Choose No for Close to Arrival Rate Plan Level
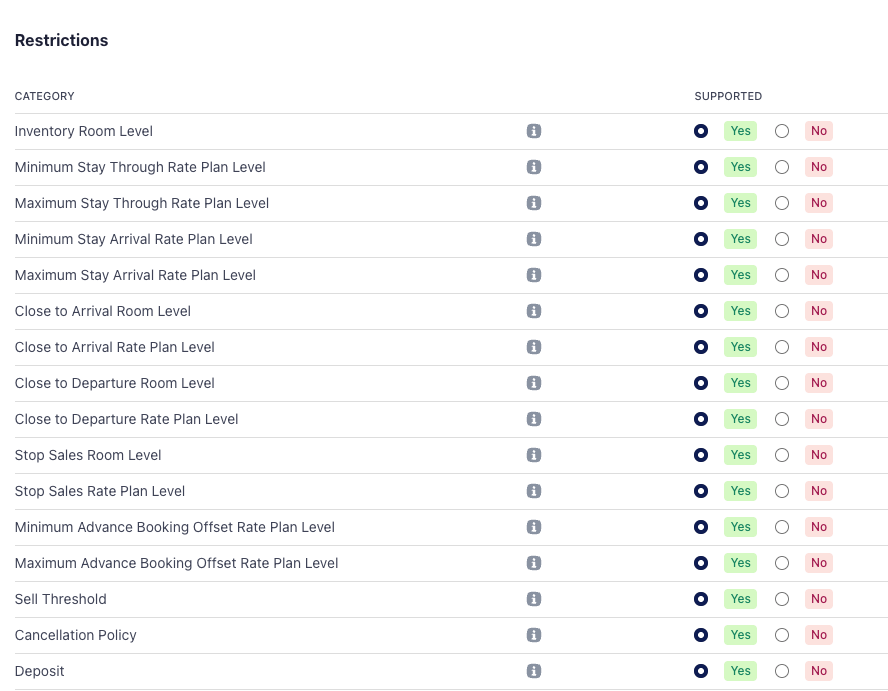The height and width of the screenshot is (691, 888). [x=782, y=347]
